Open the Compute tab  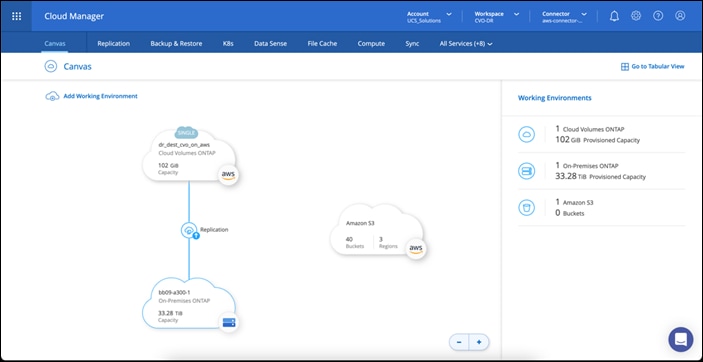pos(371,44)
